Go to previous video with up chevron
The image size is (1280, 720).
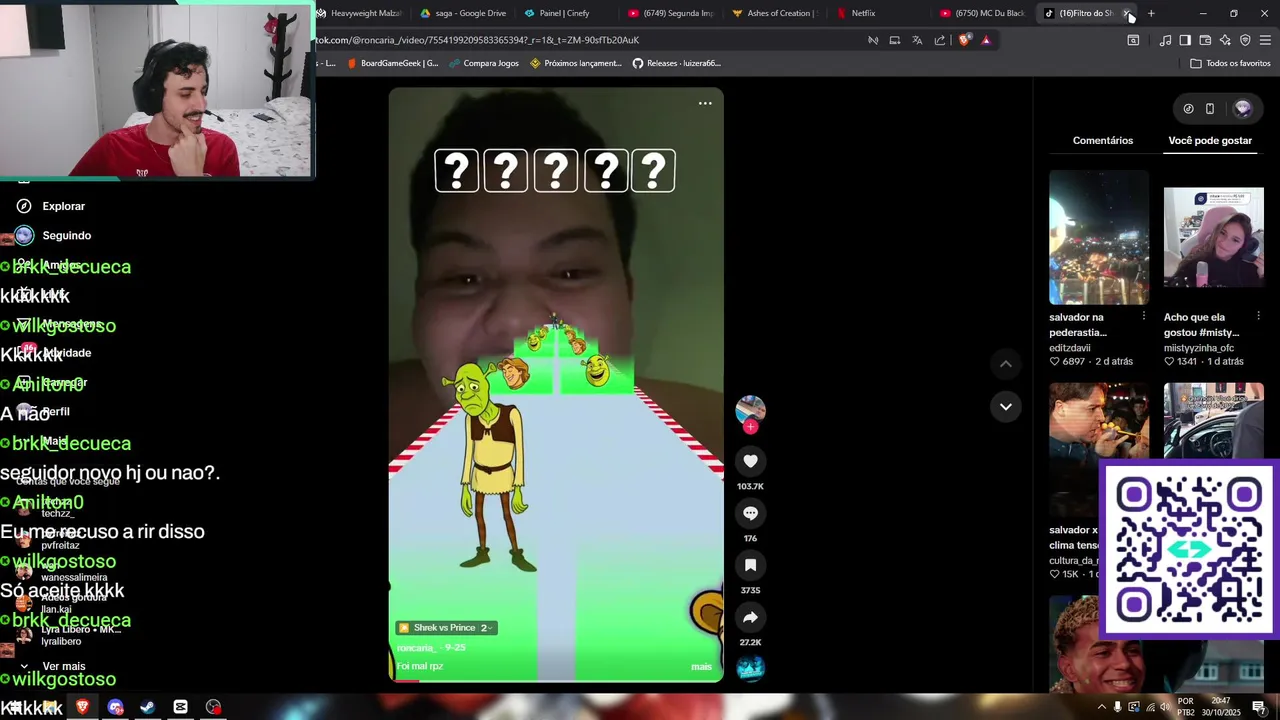(1006, 364)
